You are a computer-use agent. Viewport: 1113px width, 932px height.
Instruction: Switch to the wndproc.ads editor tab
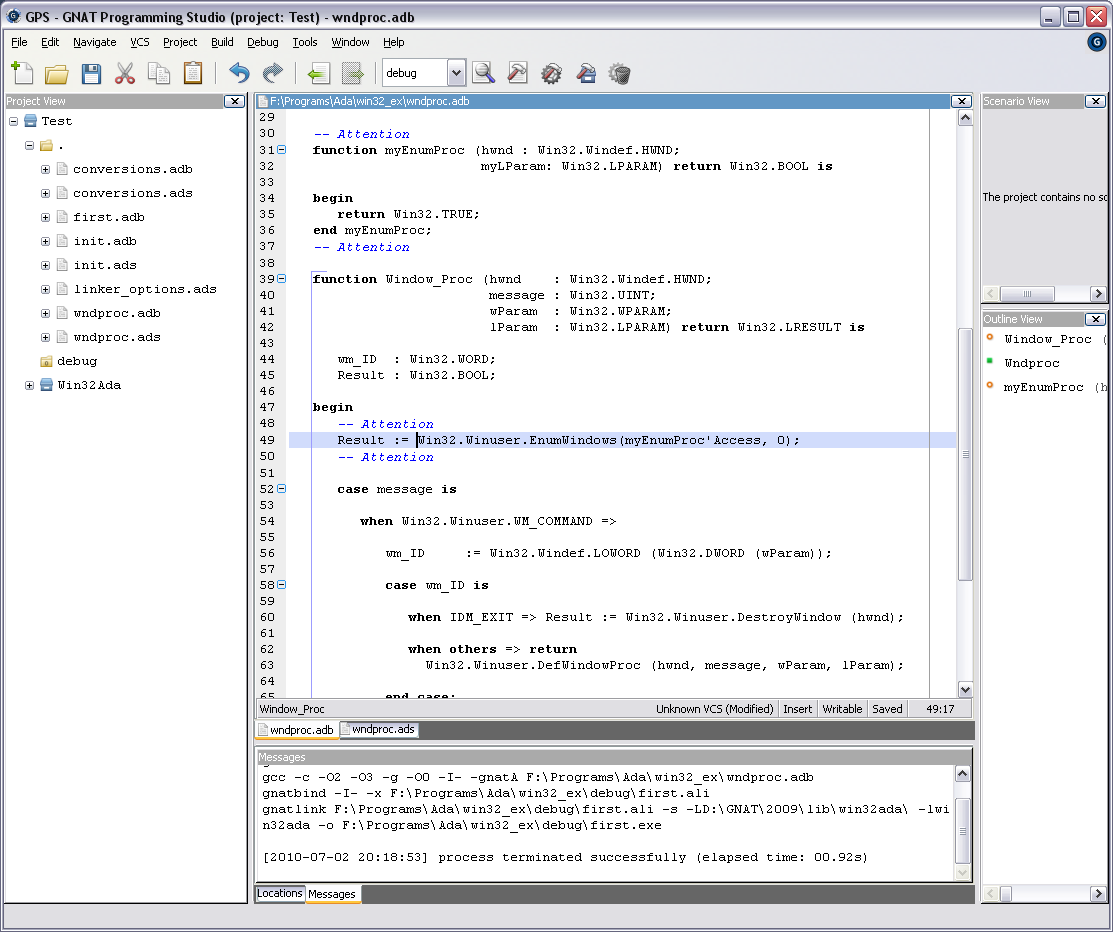tap(382, 730)
